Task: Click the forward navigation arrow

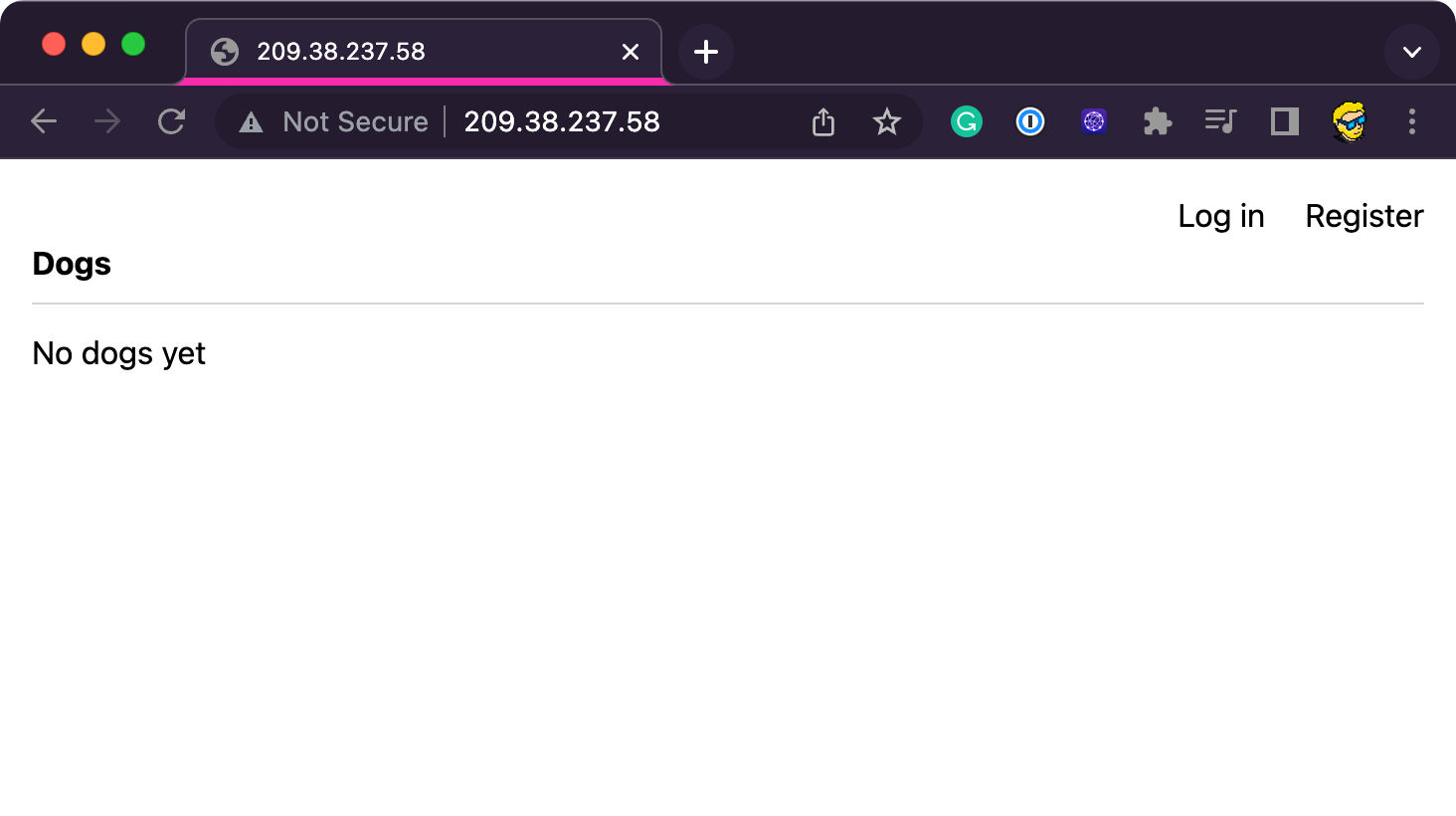Action: coord(107,121)
